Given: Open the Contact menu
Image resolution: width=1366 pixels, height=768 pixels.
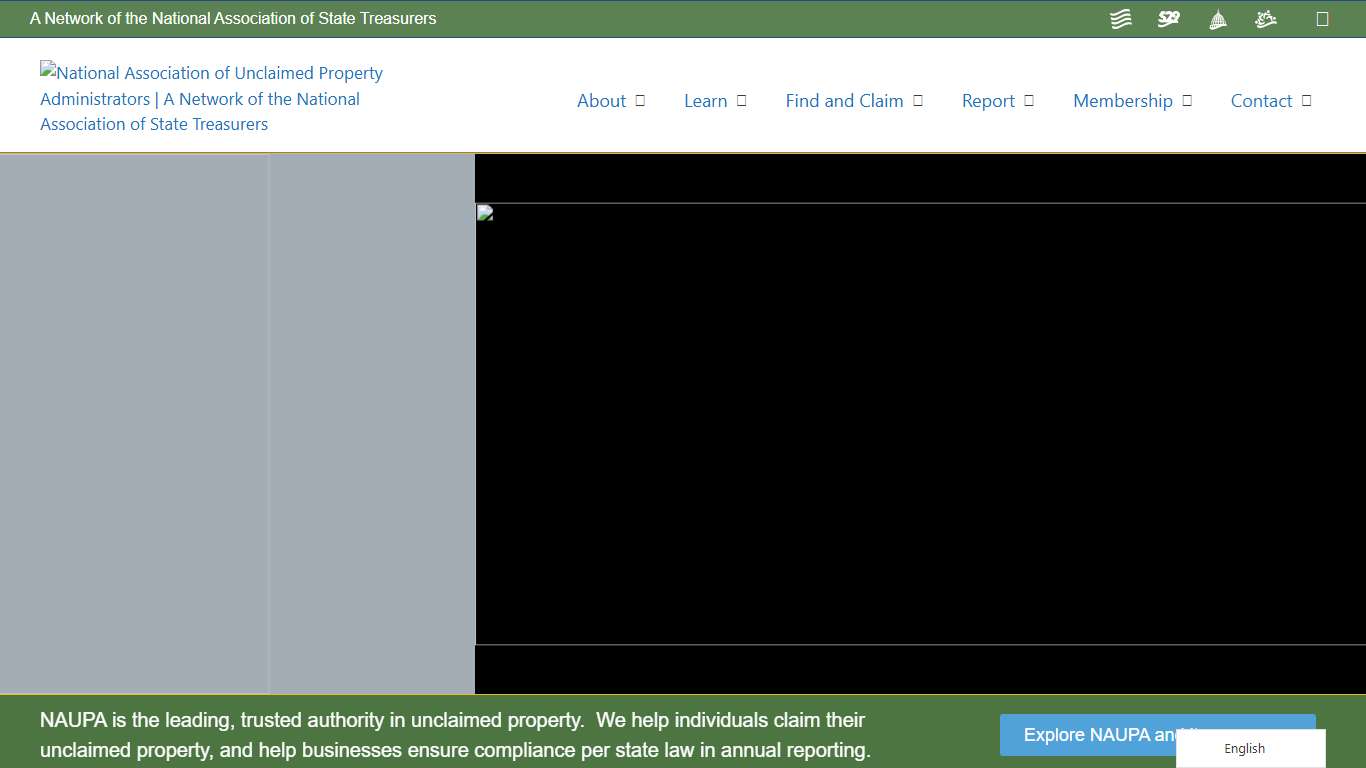Looking at the screenshot, I should coord(1262,101).
